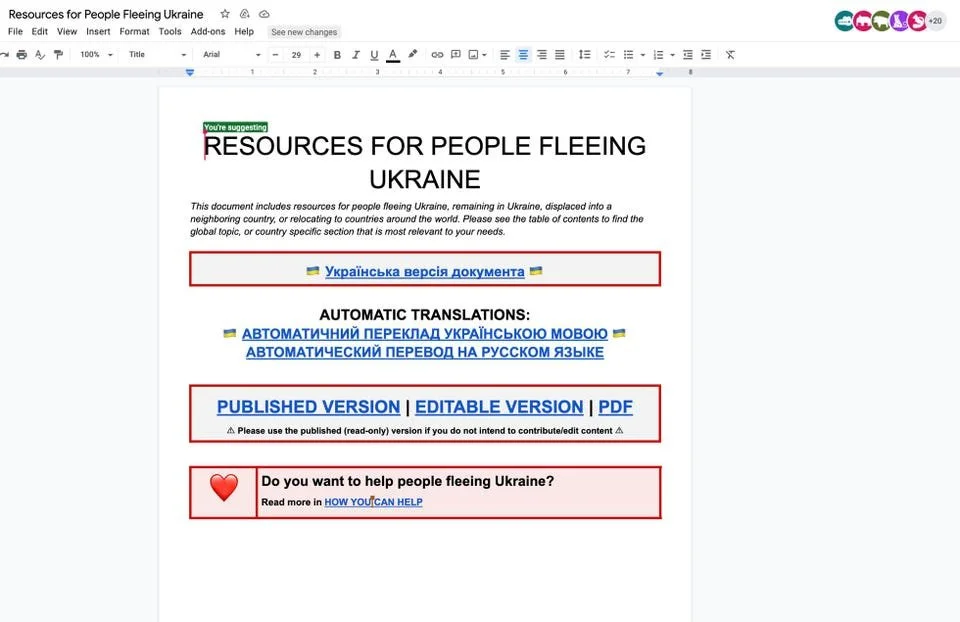Click the See new changes button

(x=304, y=32)
